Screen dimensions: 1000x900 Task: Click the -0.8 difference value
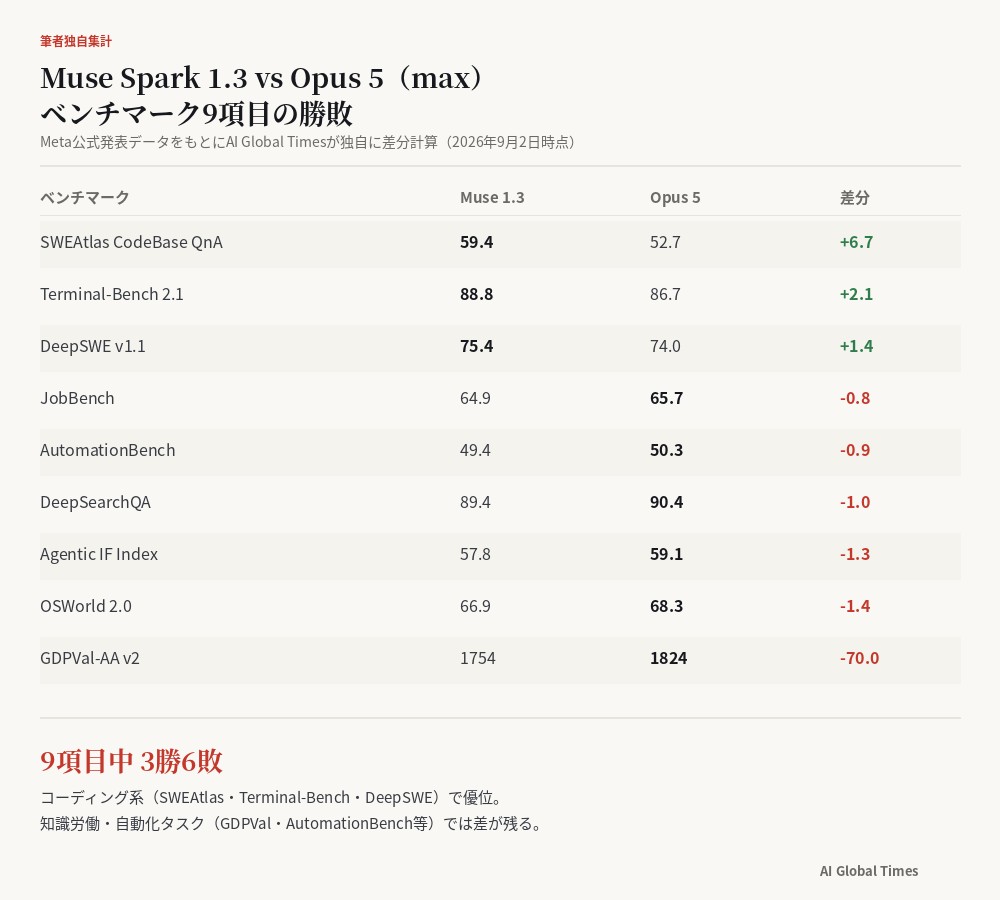click(x=855, y=398)
